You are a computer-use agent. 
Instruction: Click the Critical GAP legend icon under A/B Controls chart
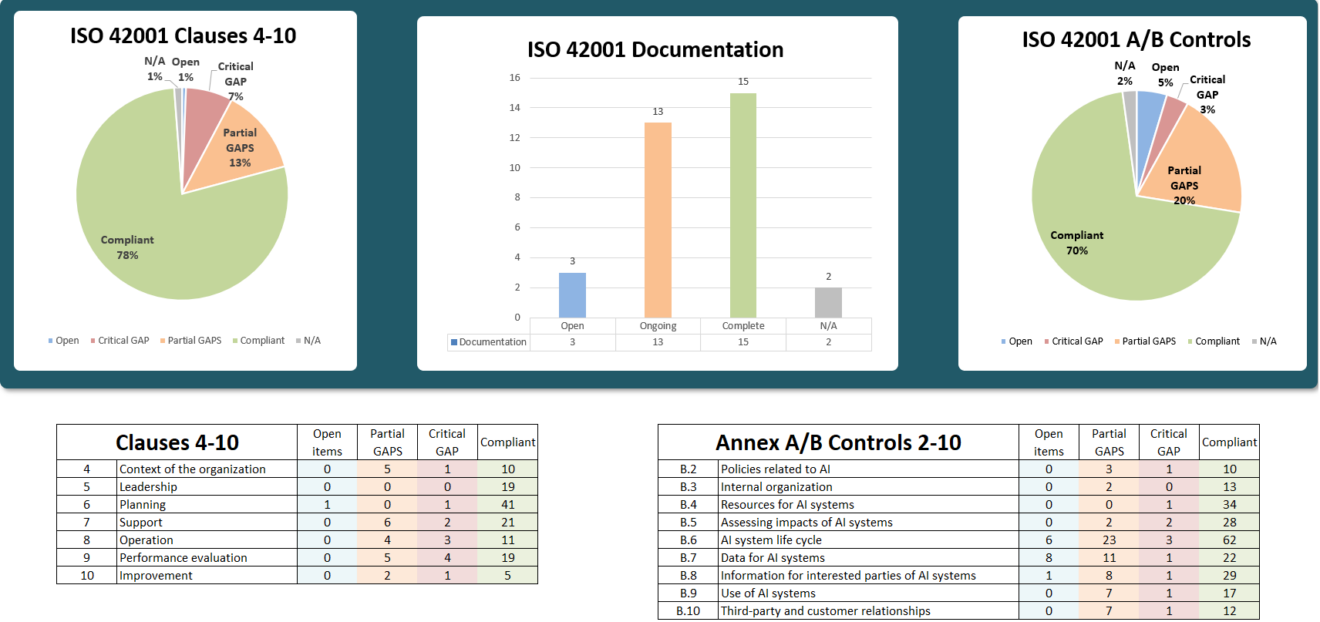[x=1046, y=340]
